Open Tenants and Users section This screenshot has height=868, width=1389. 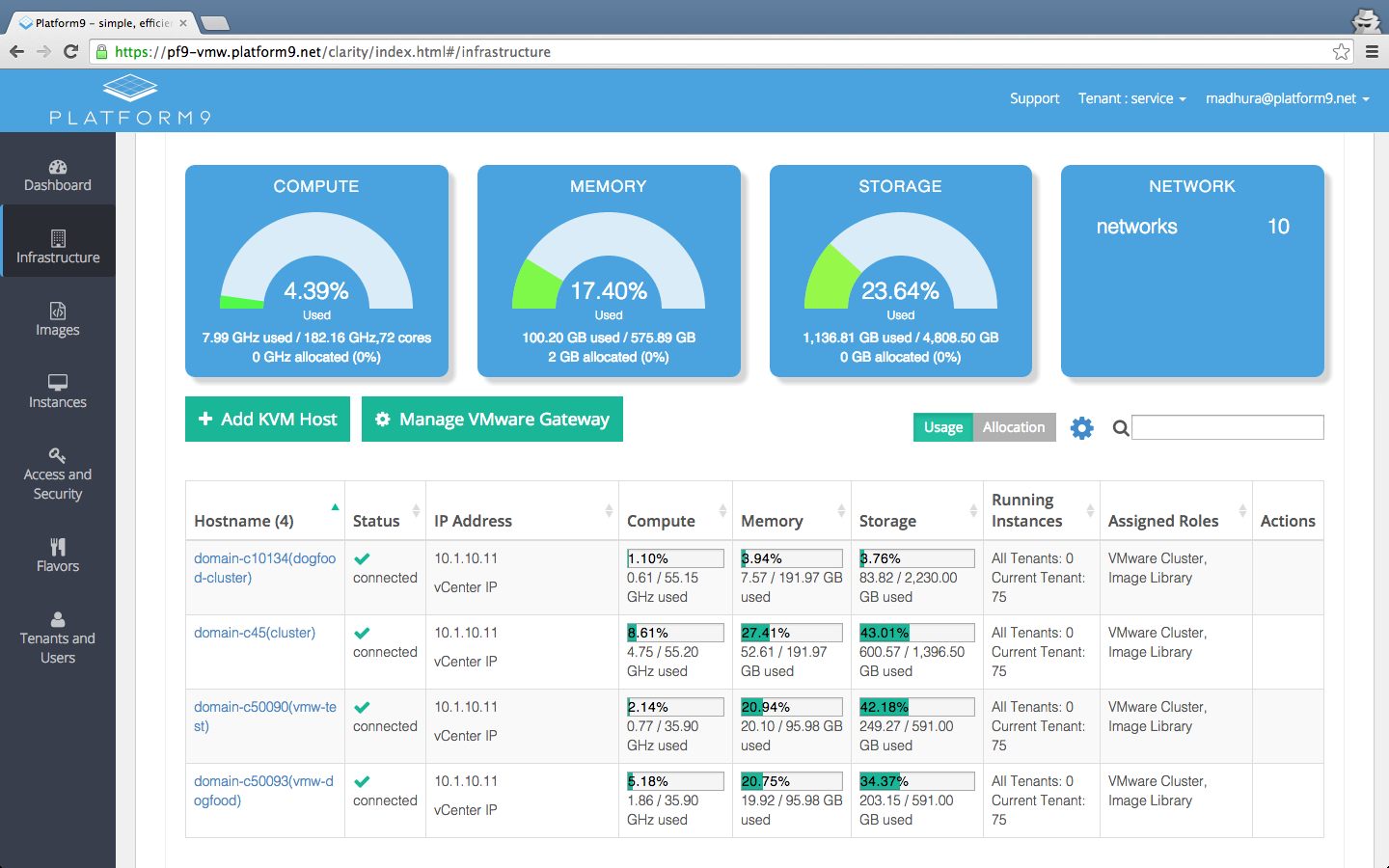[x=58, y=637]
